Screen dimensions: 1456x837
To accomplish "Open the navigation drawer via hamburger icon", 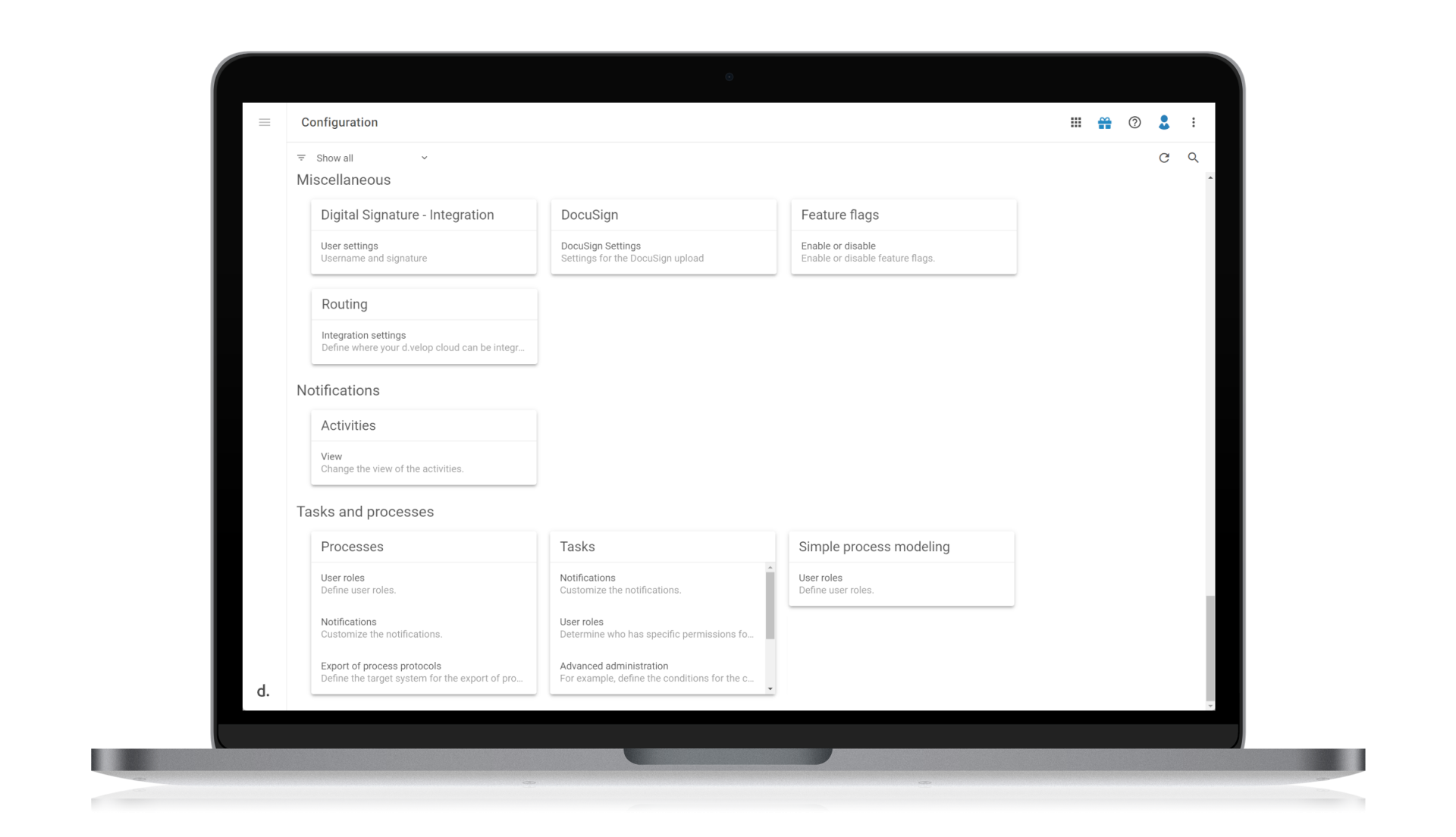I will [265, 122].
